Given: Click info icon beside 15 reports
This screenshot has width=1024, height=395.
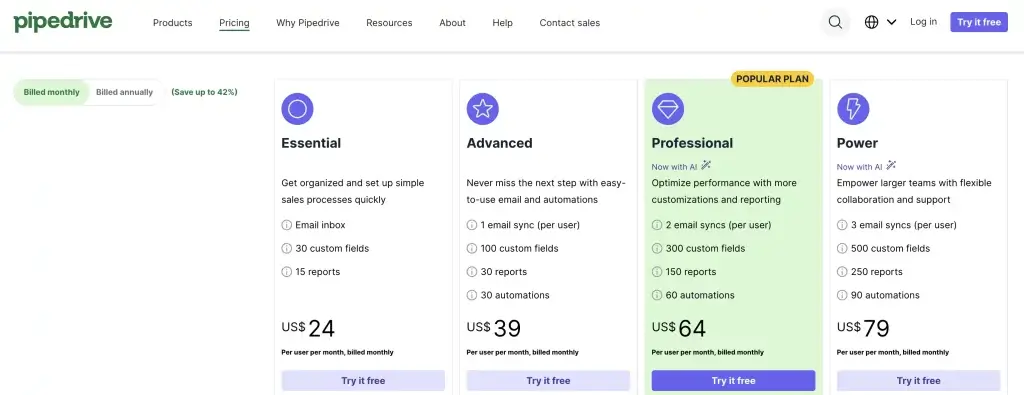Looking at the screenshot, I should tap(287, 272).
